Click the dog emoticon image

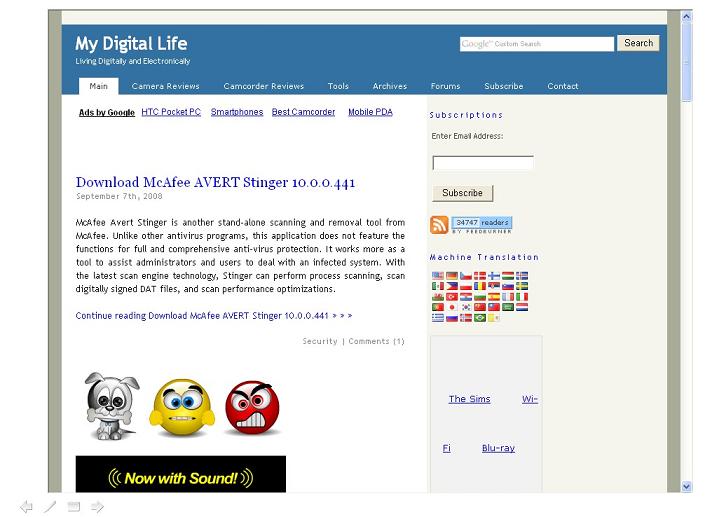point(110,406)
